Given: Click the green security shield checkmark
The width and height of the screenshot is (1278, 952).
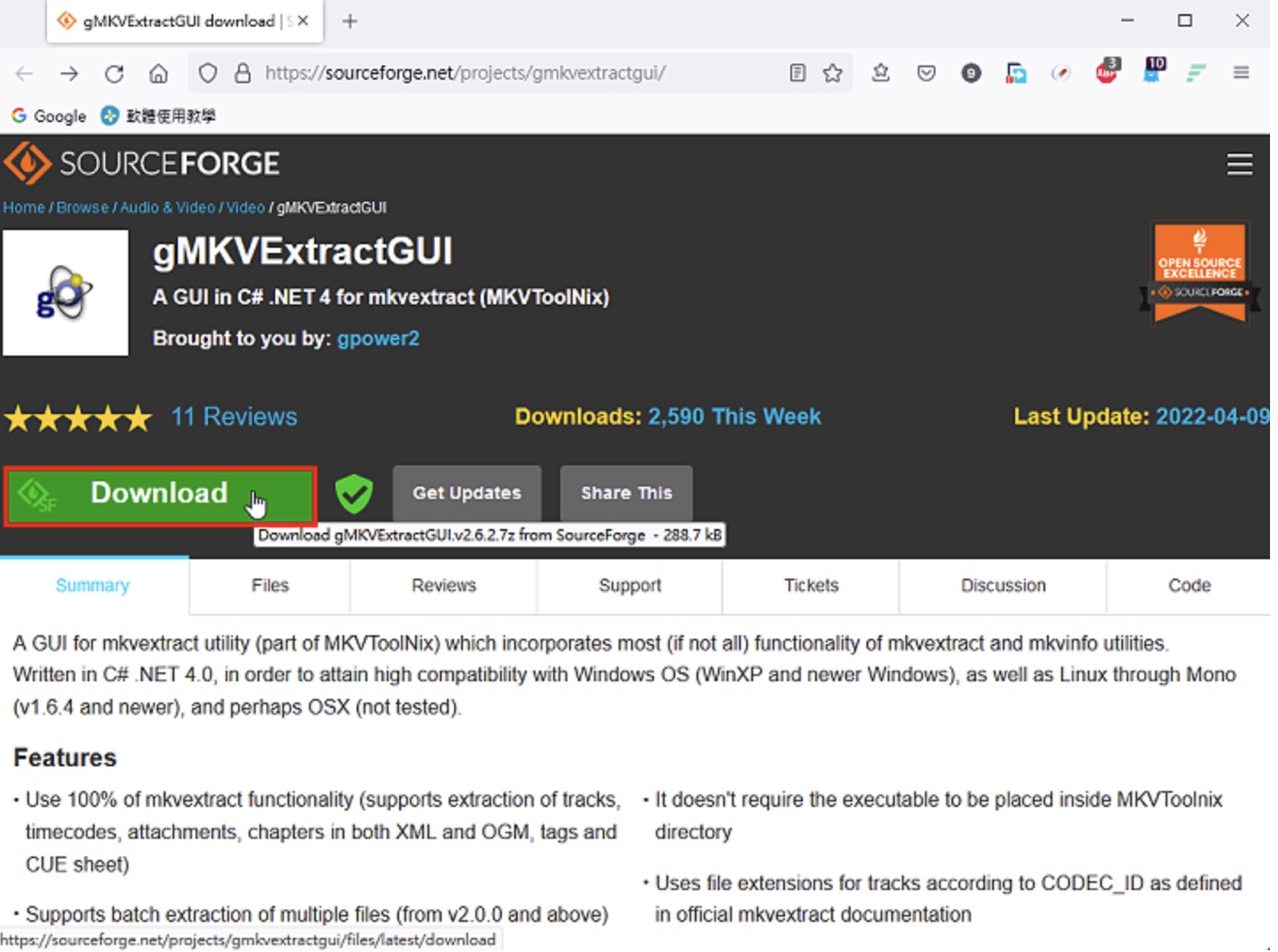Looking at the screenshot, I should [353, 494].
